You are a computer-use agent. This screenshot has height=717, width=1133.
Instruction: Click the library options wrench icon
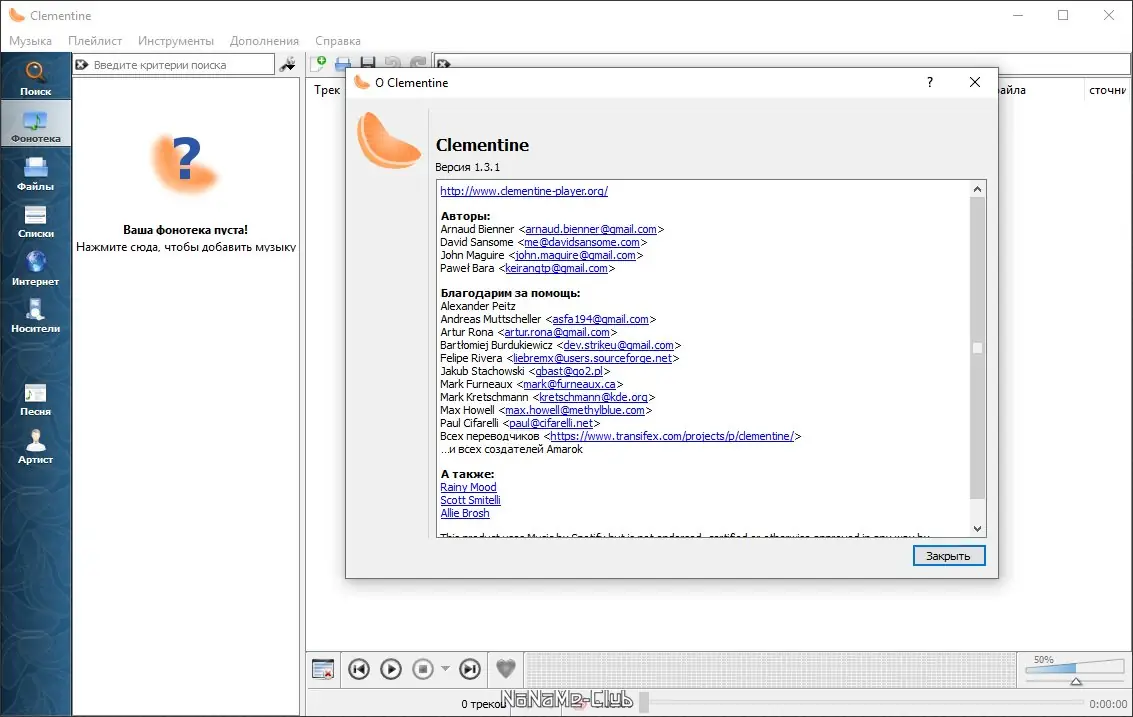288,64
